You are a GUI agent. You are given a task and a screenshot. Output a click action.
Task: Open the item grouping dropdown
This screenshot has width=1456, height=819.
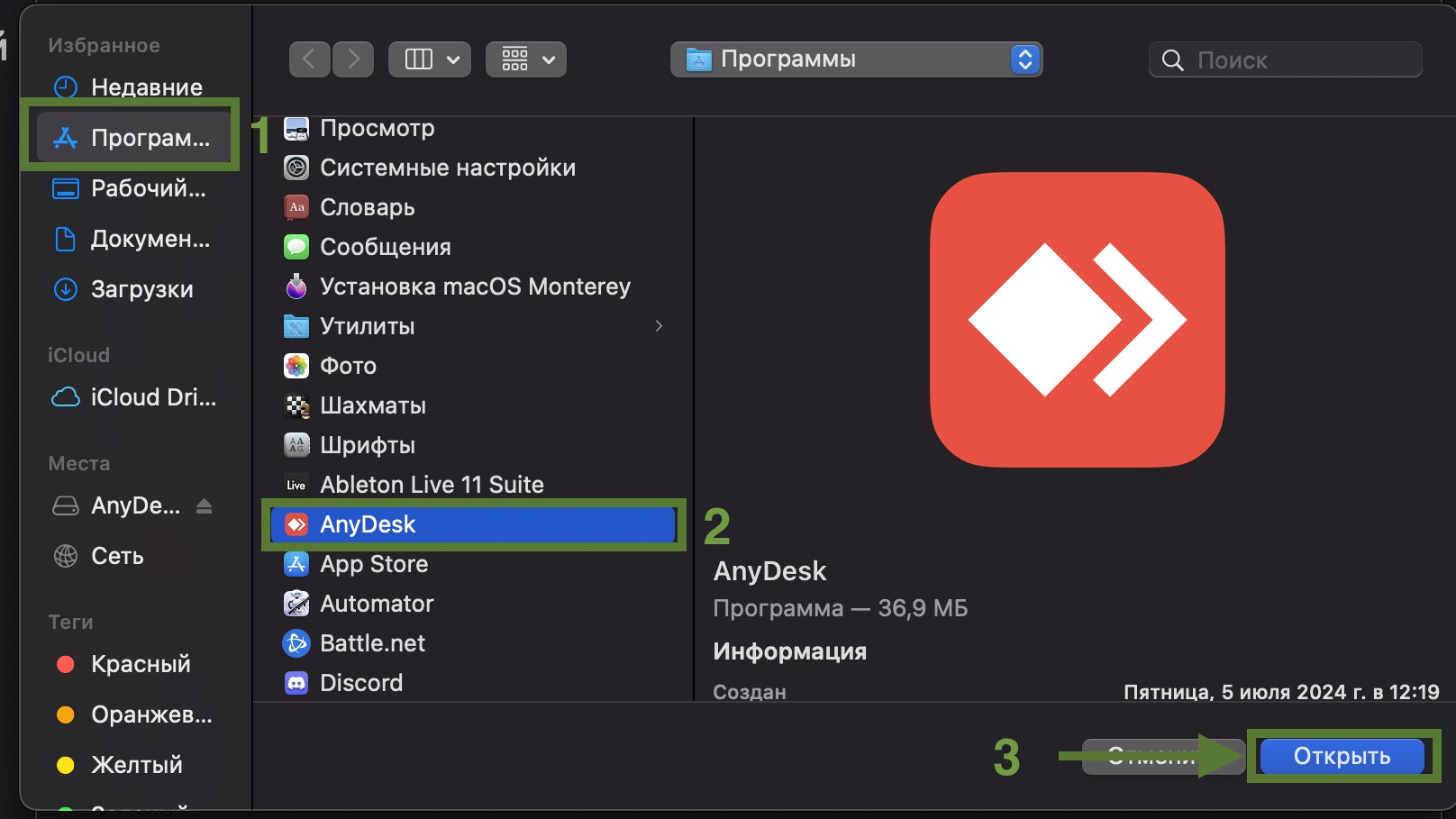point(526,59)
